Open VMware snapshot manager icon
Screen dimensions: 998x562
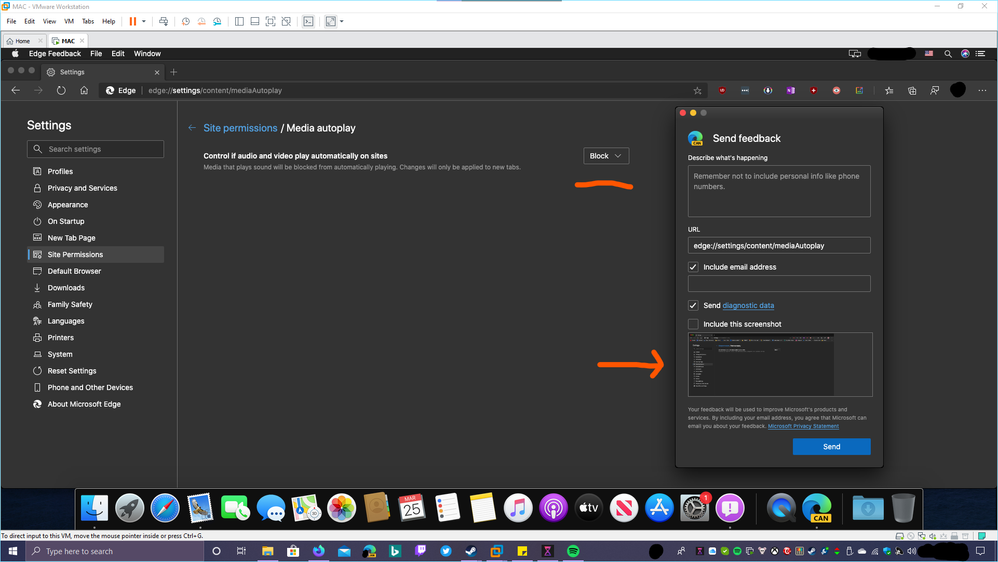tap(217, 21)
